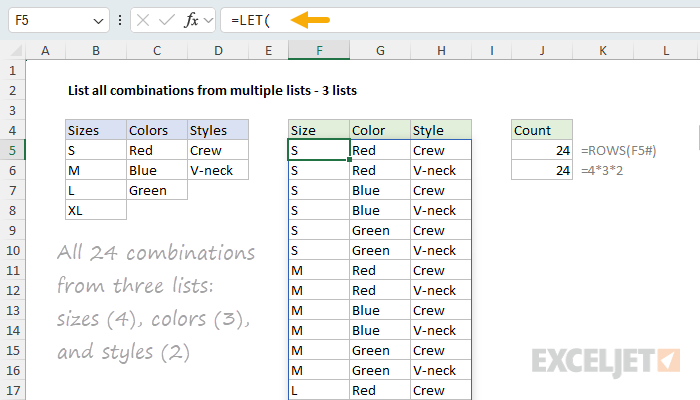Screen dimensions: 700x400
Task: Select row 8 header
Action: coord(12,210)
